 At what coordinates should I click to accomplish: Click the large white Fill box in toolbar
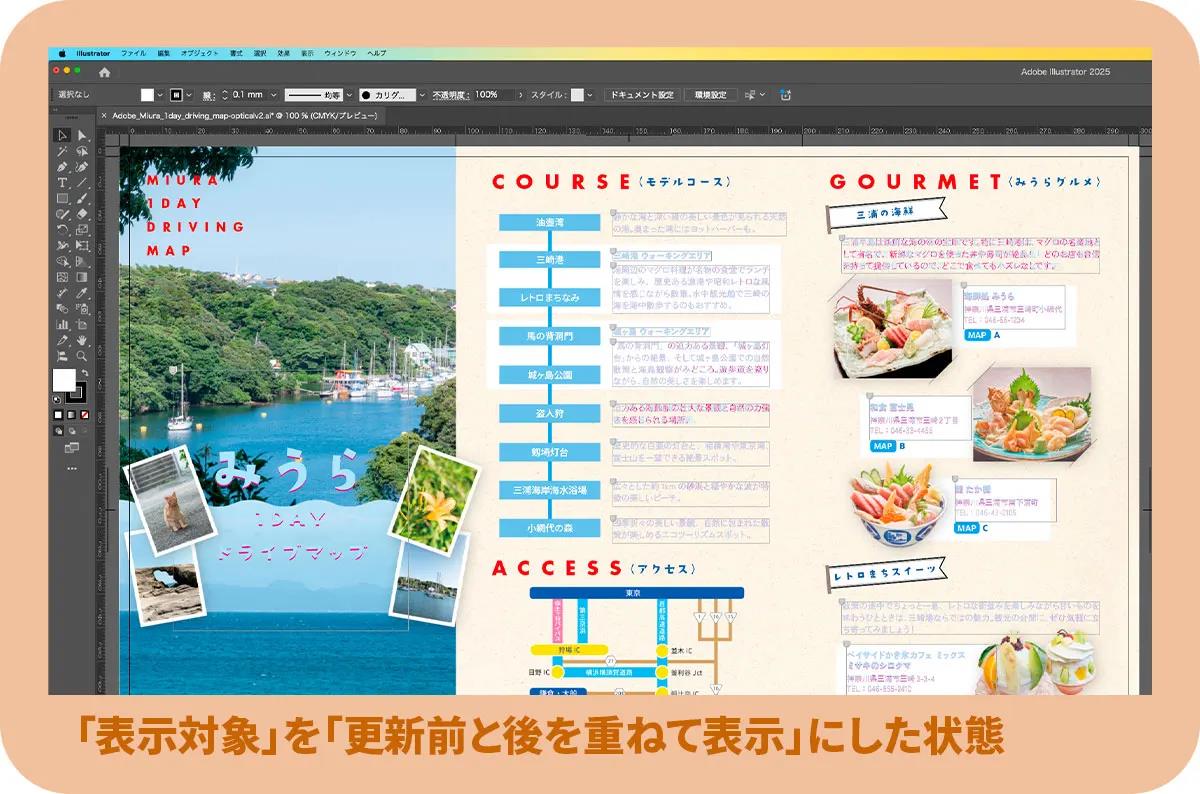click(x=64, y=378)
